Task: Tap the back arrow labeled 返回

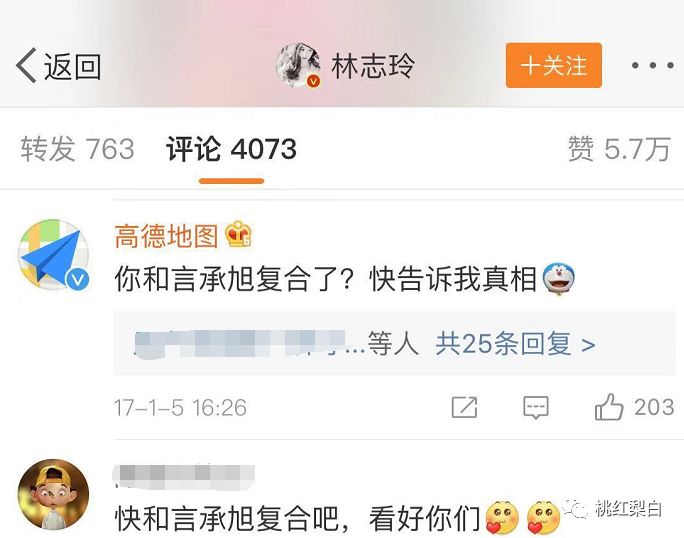Action: pos(58,66)
